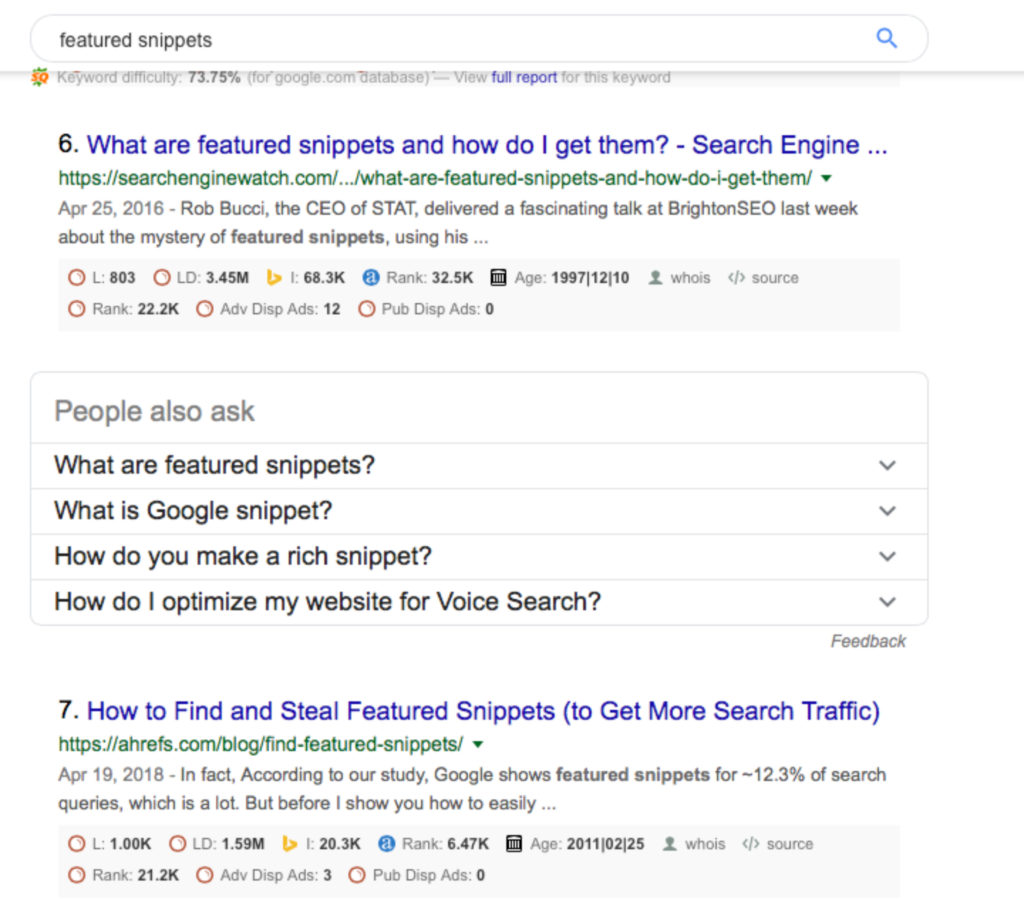Click the archive Age icon for 1997|12|10
The image size is (1024, 899).
click(x=498, y=277)
